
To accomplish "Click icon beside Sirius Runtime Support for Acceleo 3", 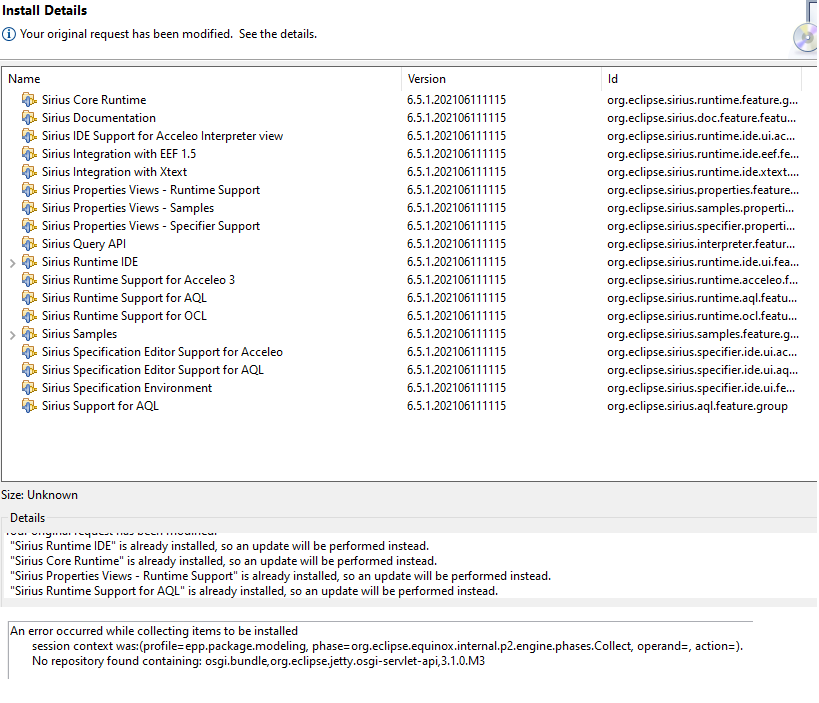I will [29, 279].
